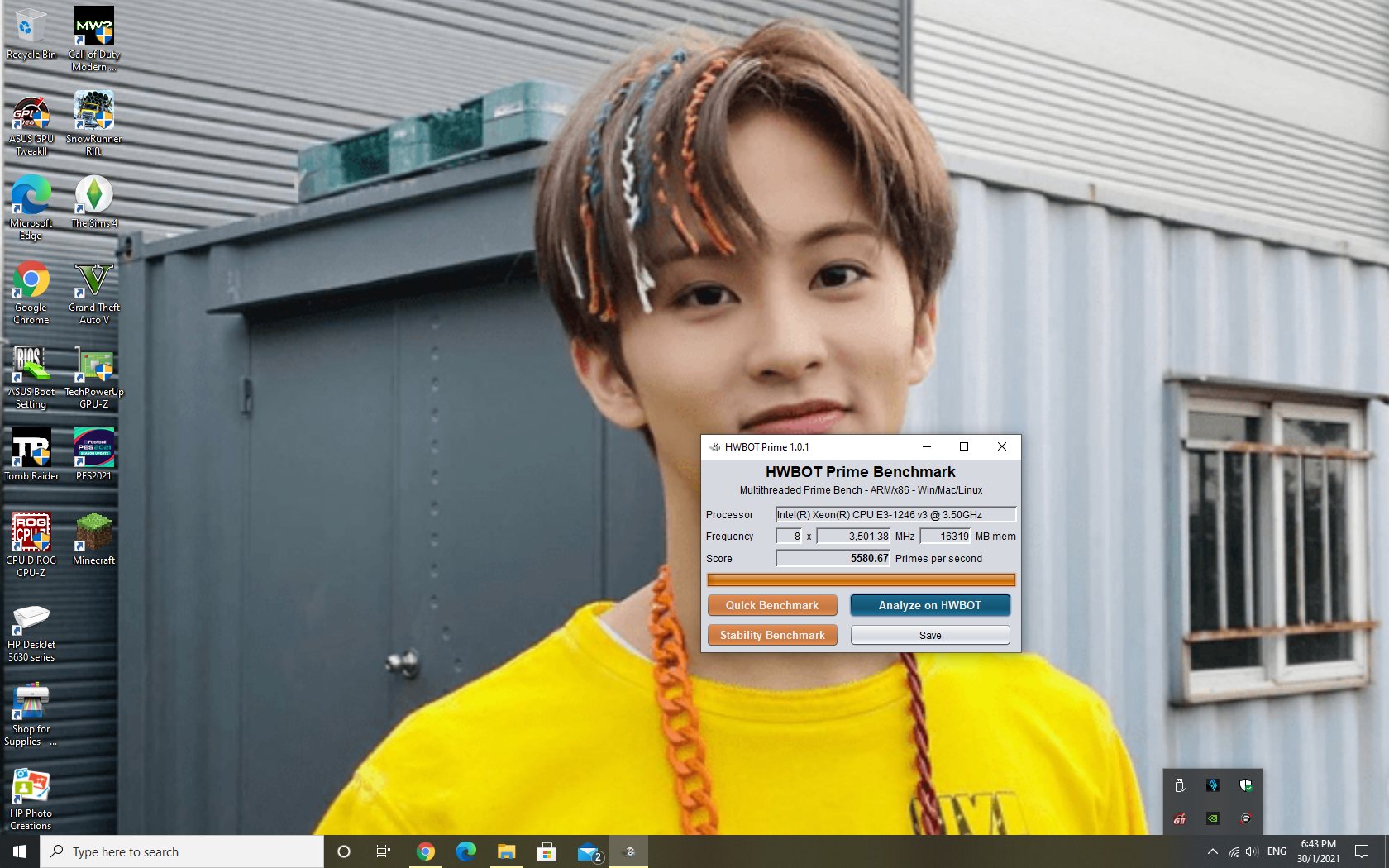This screenshot has height=868, width=1389.
Task: Click Analyze on HWBOT button
Action: click(930, 605)
